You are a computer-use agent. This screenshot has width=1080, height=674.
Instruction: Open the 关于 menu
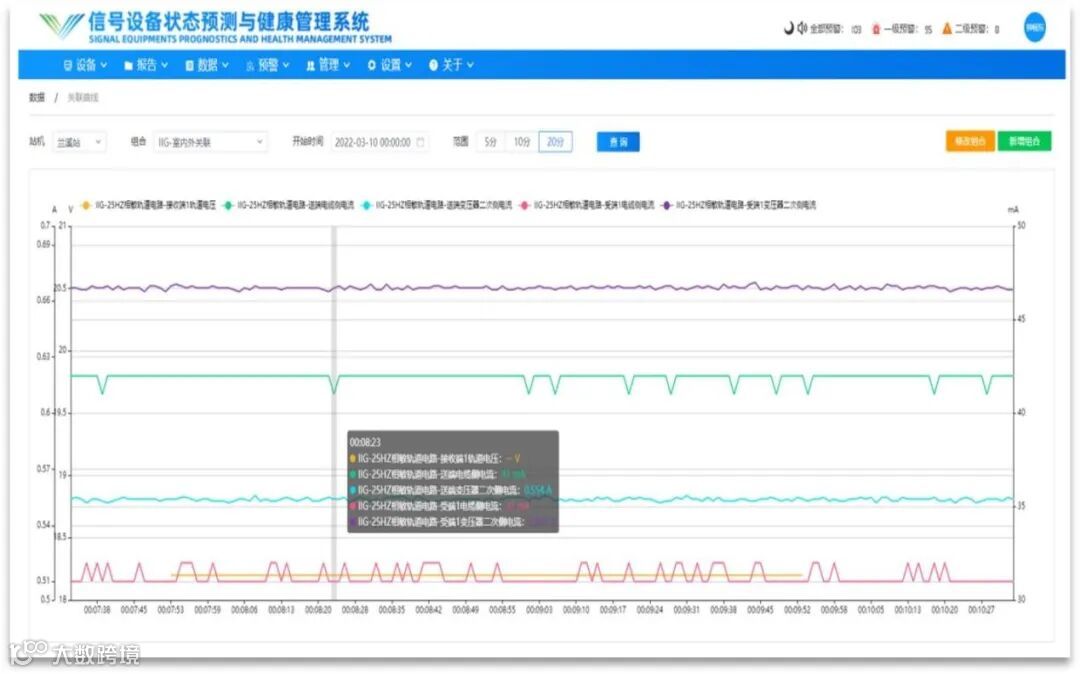coord(451,65)
